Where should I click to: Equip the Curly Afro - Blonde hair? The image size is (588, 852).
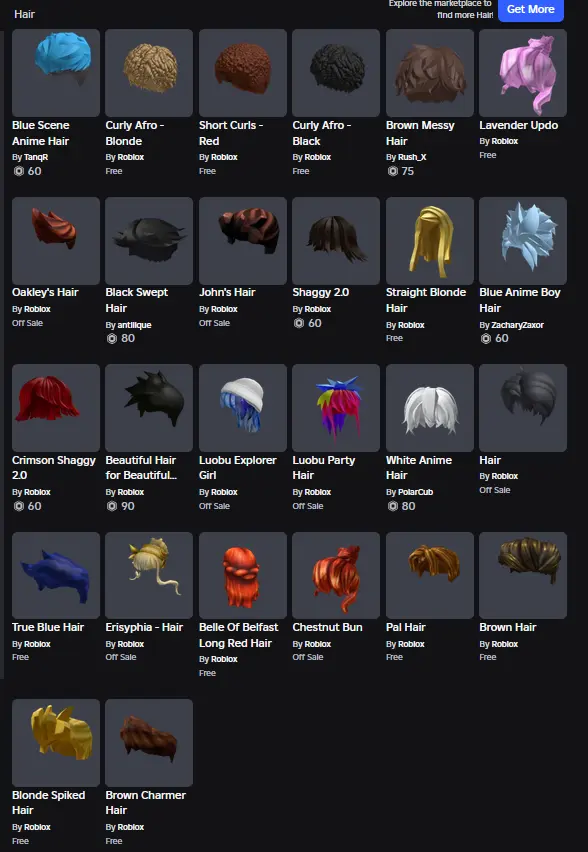[149, 73]
